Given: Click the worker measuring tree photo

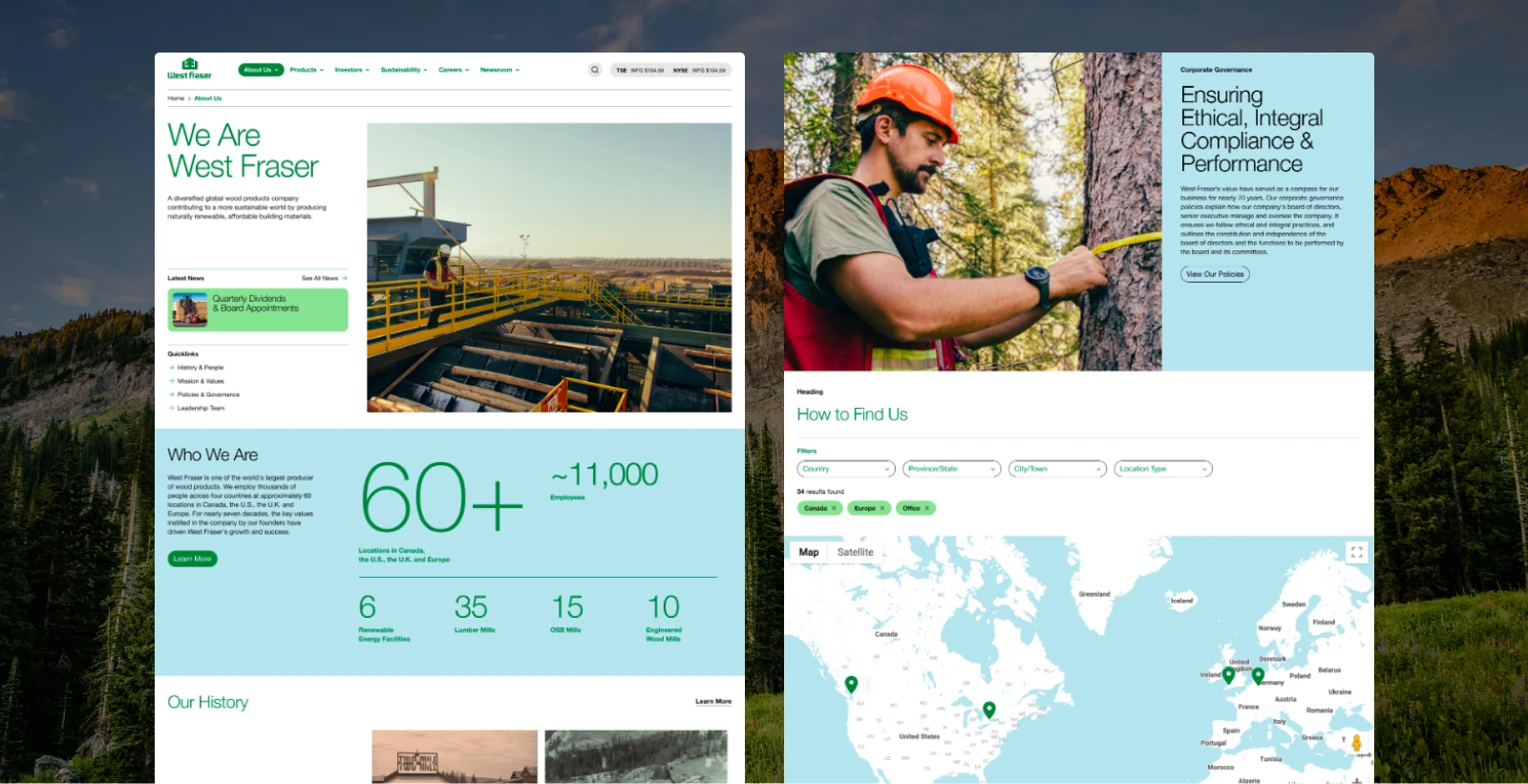Looking at the screenshot, I should click(x=972, y=211).
